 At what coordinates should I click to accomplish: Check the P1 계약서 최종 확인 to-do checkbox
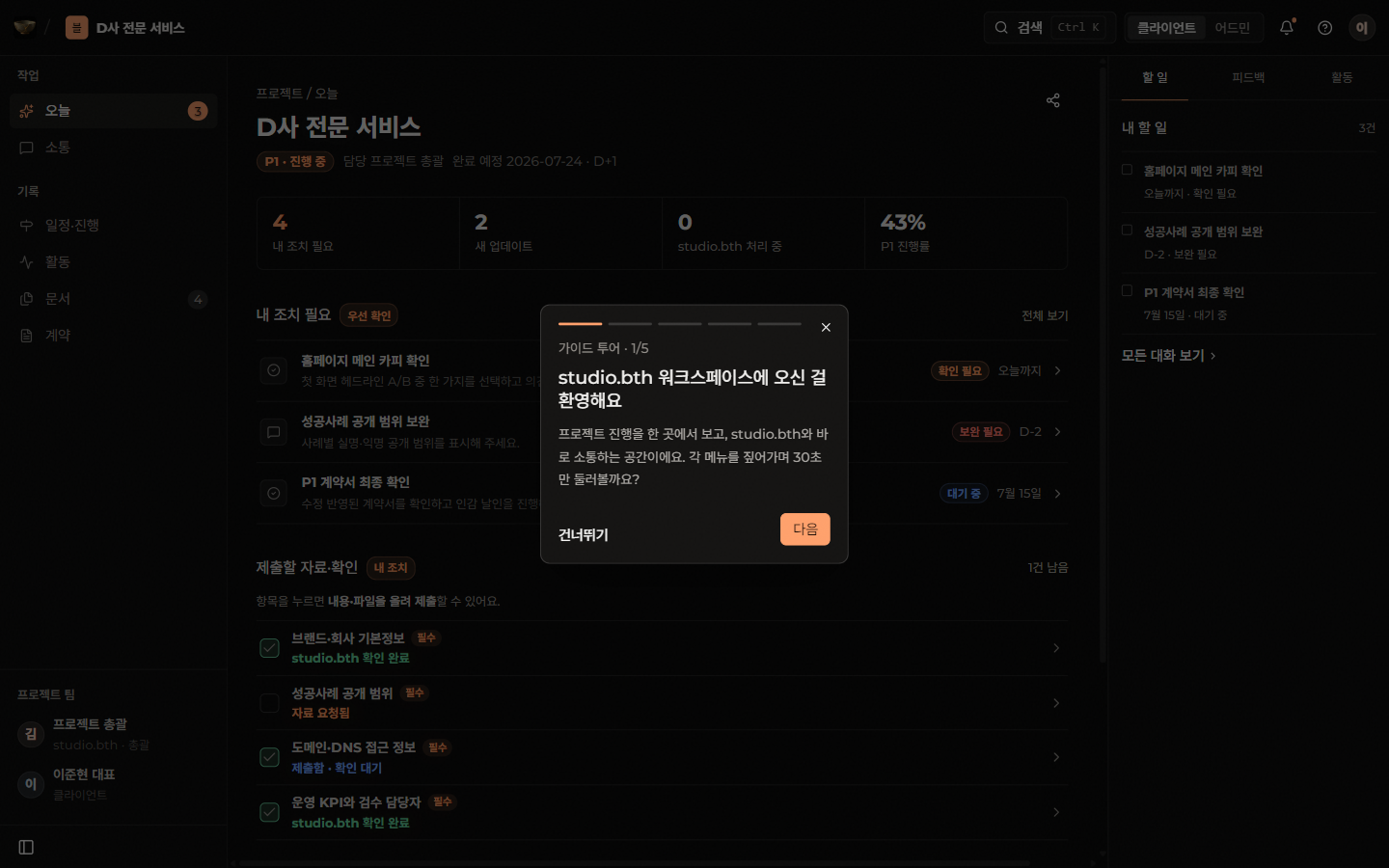[x=1127, y=290]
